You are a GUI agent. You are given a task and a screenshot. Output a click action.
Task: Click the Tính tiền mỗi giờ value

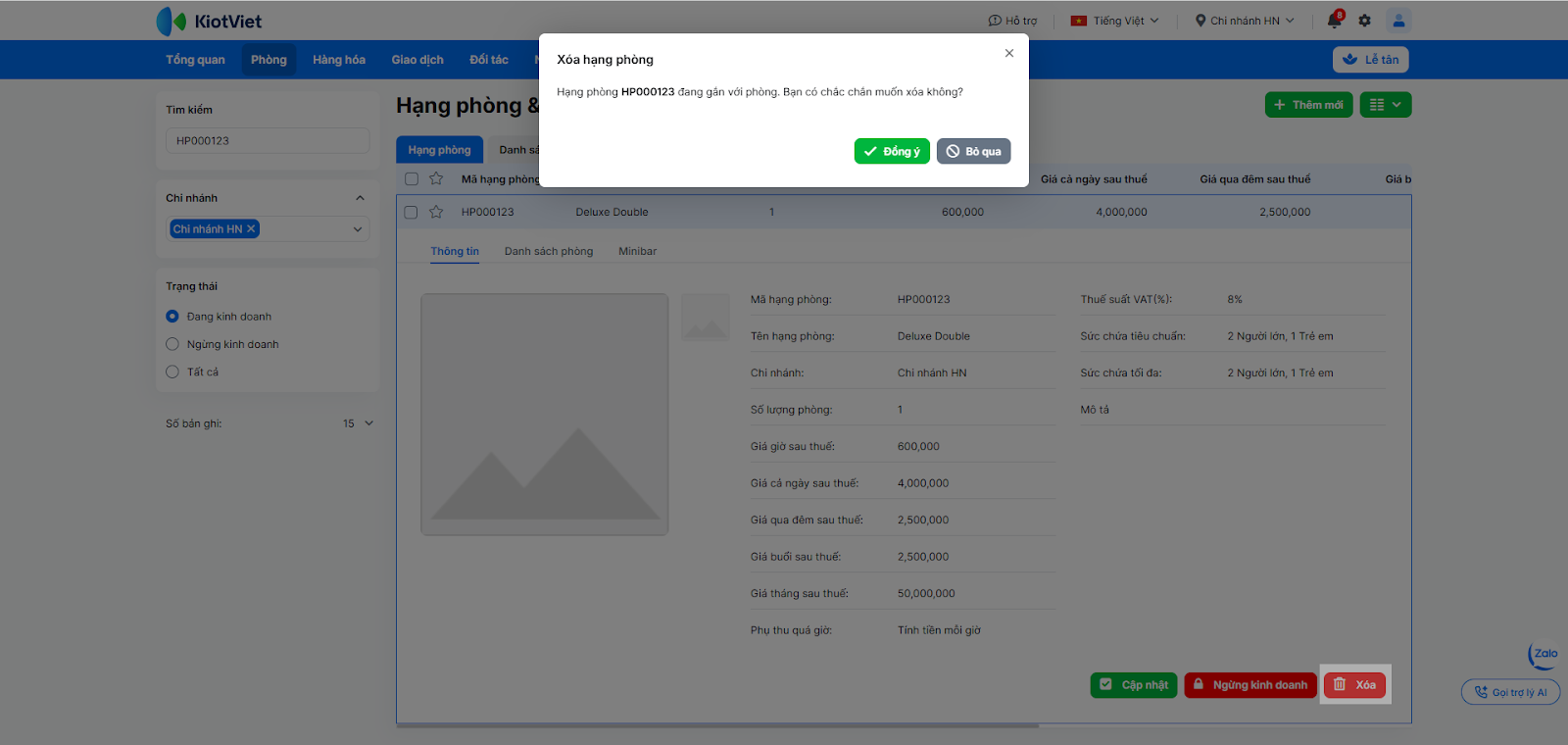pos(939,630)
